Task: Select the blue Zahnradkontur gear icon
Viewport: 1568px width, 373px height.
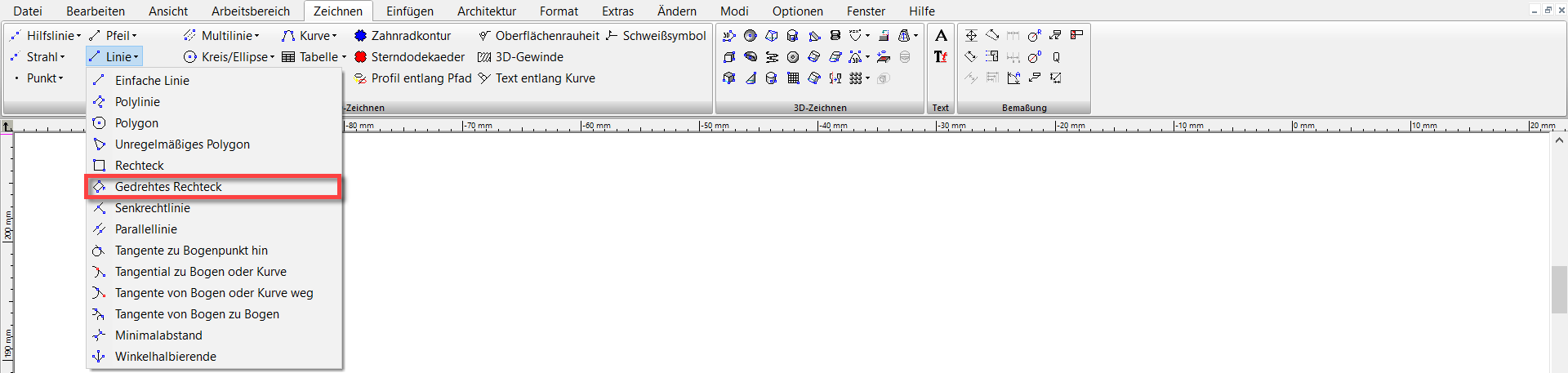Action: (x=360, y=35)
